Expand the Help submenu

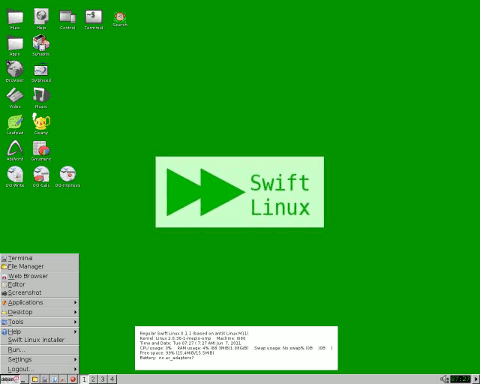pyautogui.click(x=39, y=332)
